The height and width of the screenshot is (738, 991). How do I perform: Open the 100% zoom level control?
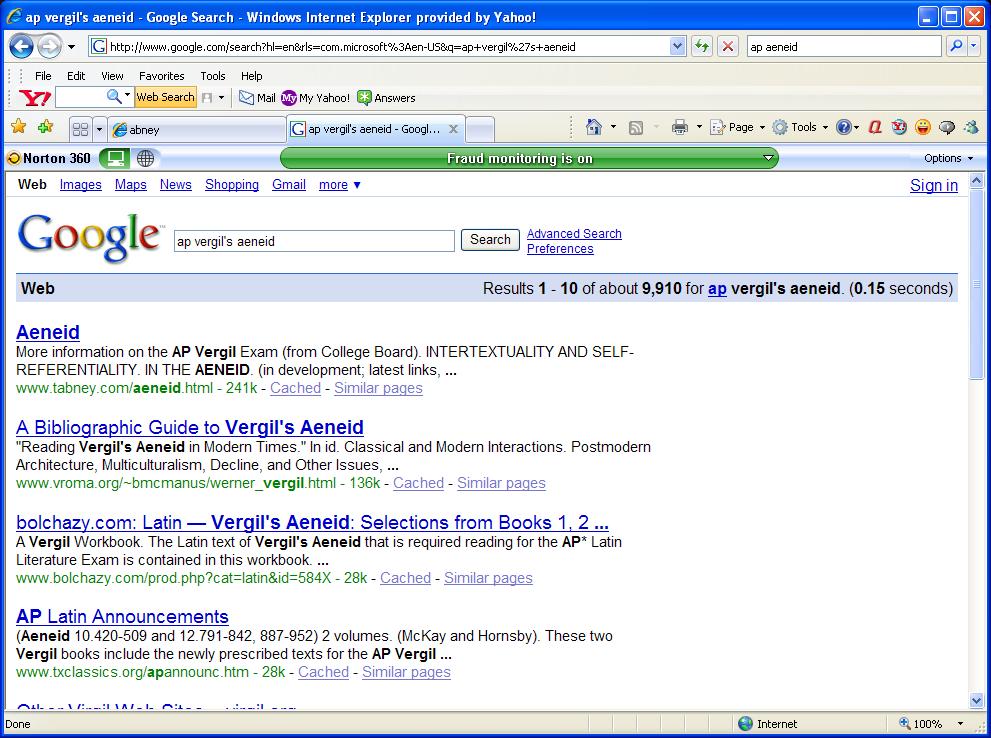(x=931, y=723)
